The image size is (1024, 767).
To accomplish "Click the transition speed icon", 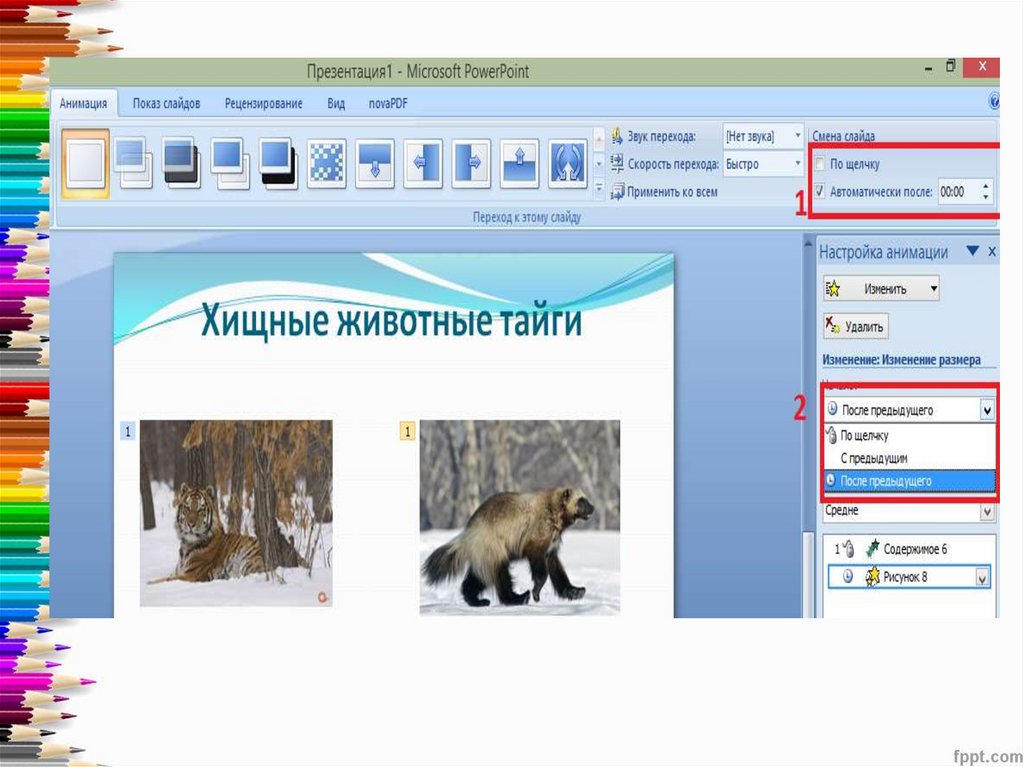I will (x=616, y=163).
